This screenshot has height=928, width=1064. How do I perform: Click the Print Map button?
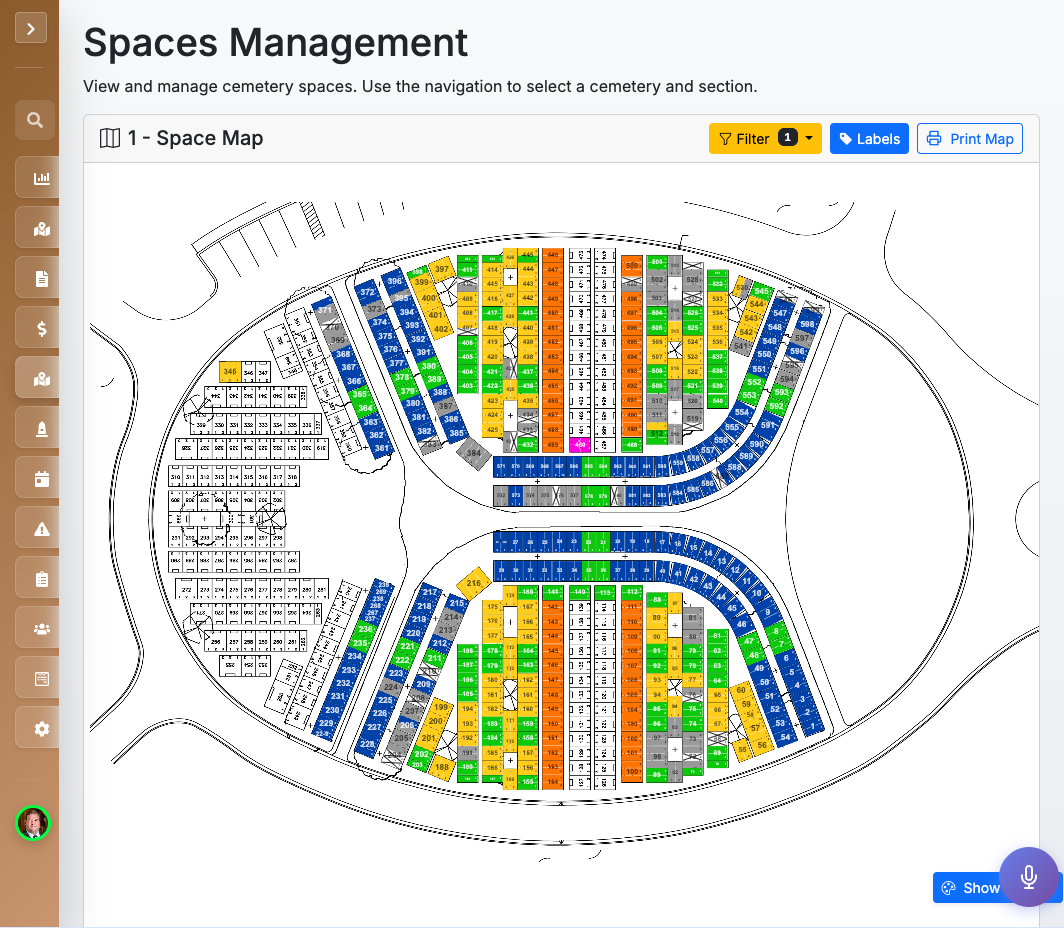(x=969, y=138)
